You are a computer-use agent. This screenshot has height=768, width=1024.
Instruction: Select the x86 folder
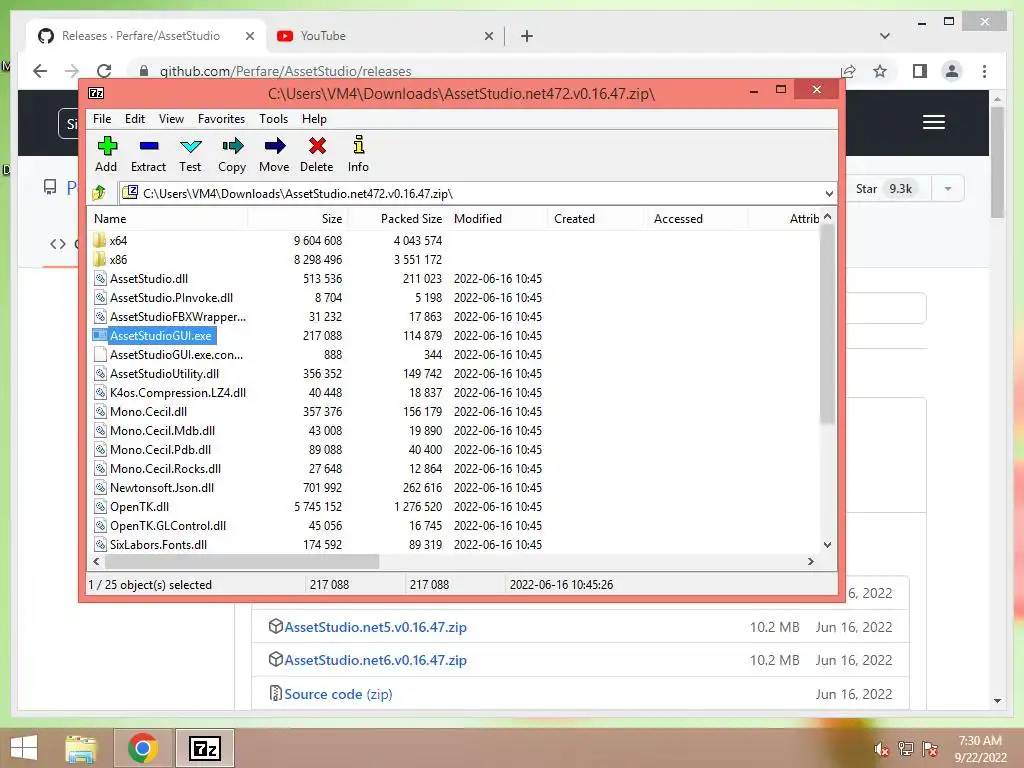(x=118, y=259)
